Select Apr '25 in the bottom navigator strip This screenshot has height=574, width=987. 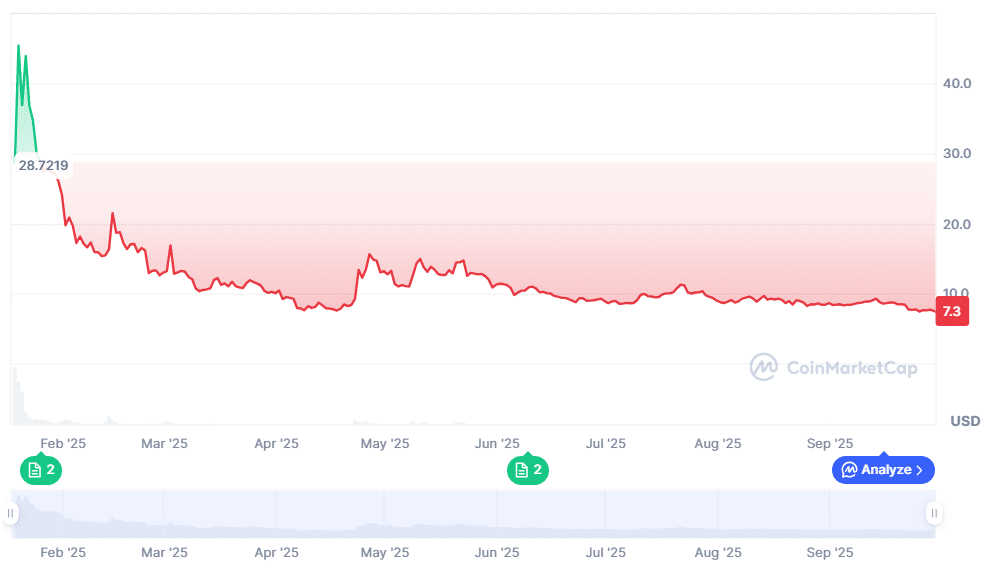(276, 552)
